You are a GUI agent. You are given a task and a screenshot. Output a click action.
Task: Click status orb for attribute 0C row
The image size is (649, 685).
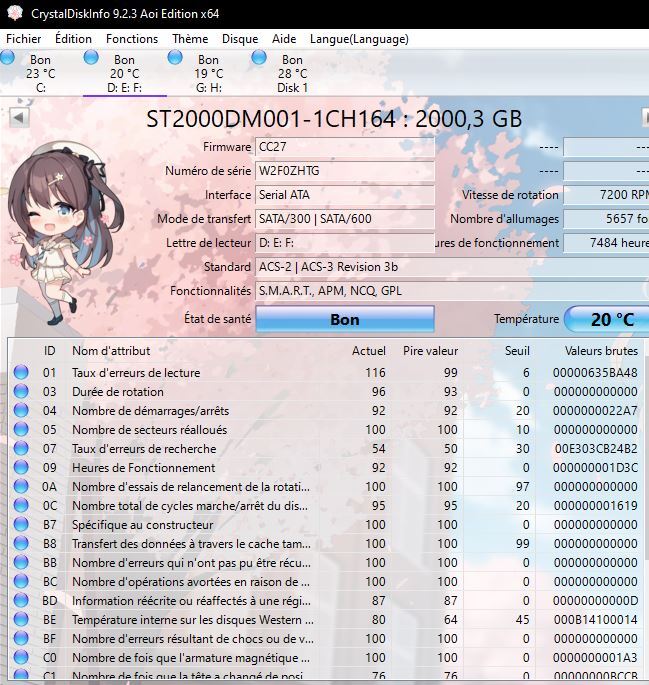pos(21,505)
